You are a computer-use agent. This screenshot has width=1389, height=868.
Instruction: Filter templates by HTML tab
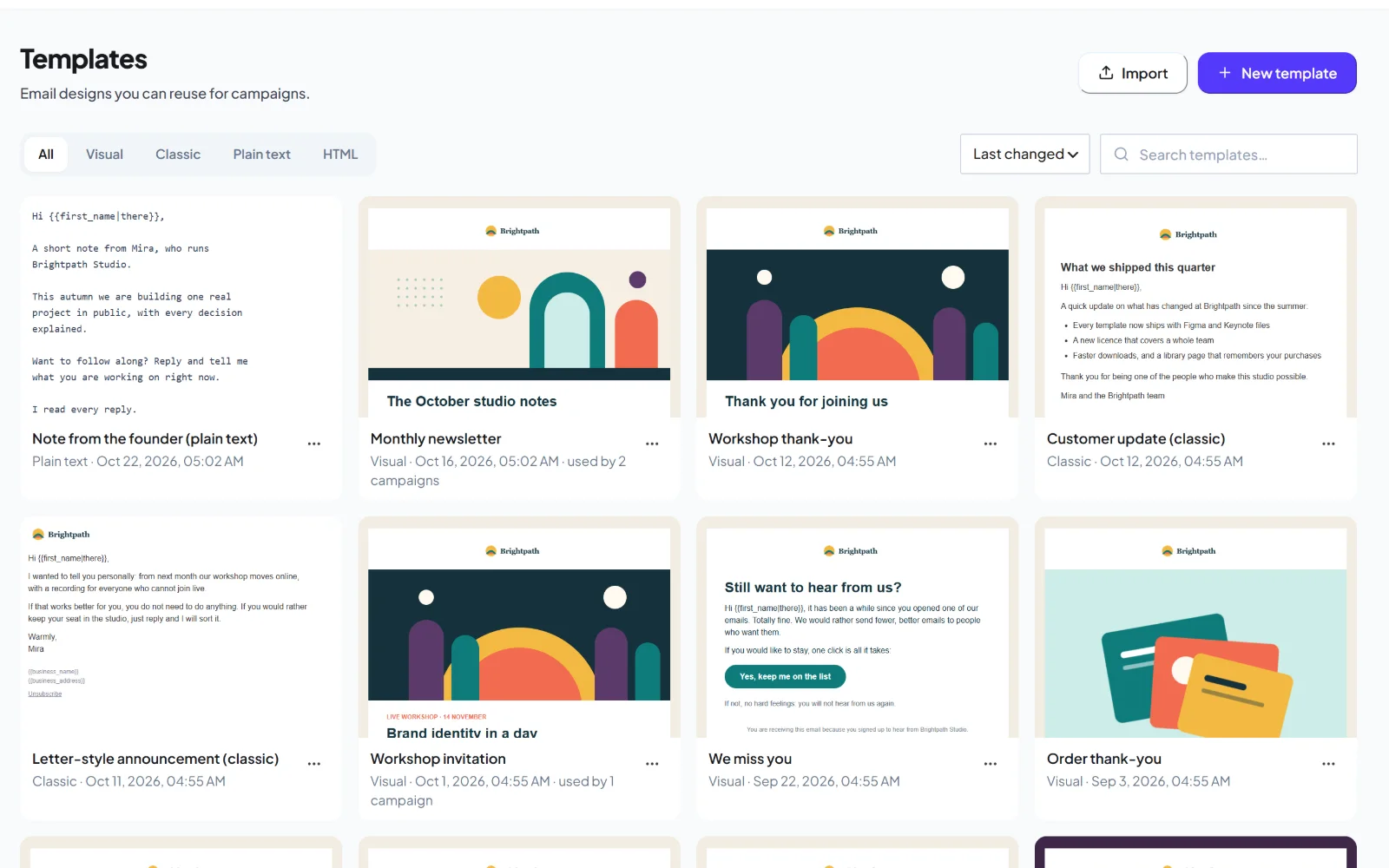(x=340, y=155)
